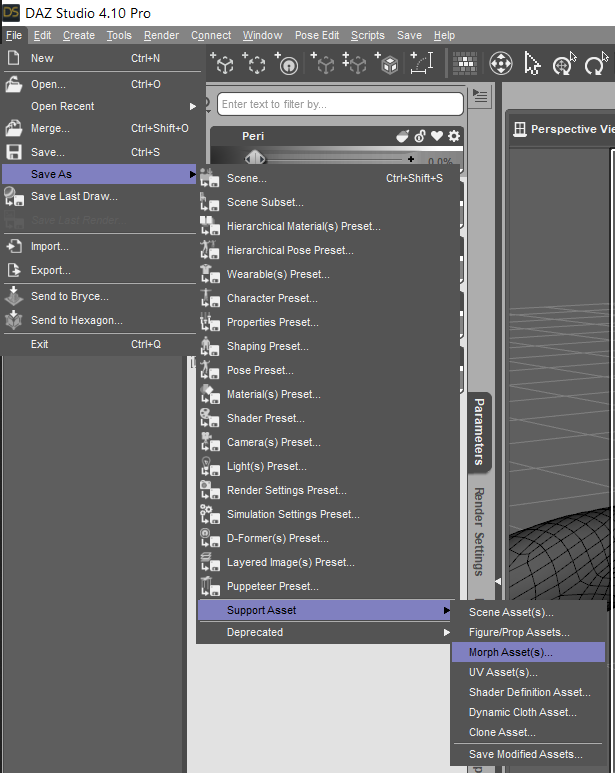Click the Simulation Settings Preset gears icon
The image size is (615, 773).
[209, 514]
